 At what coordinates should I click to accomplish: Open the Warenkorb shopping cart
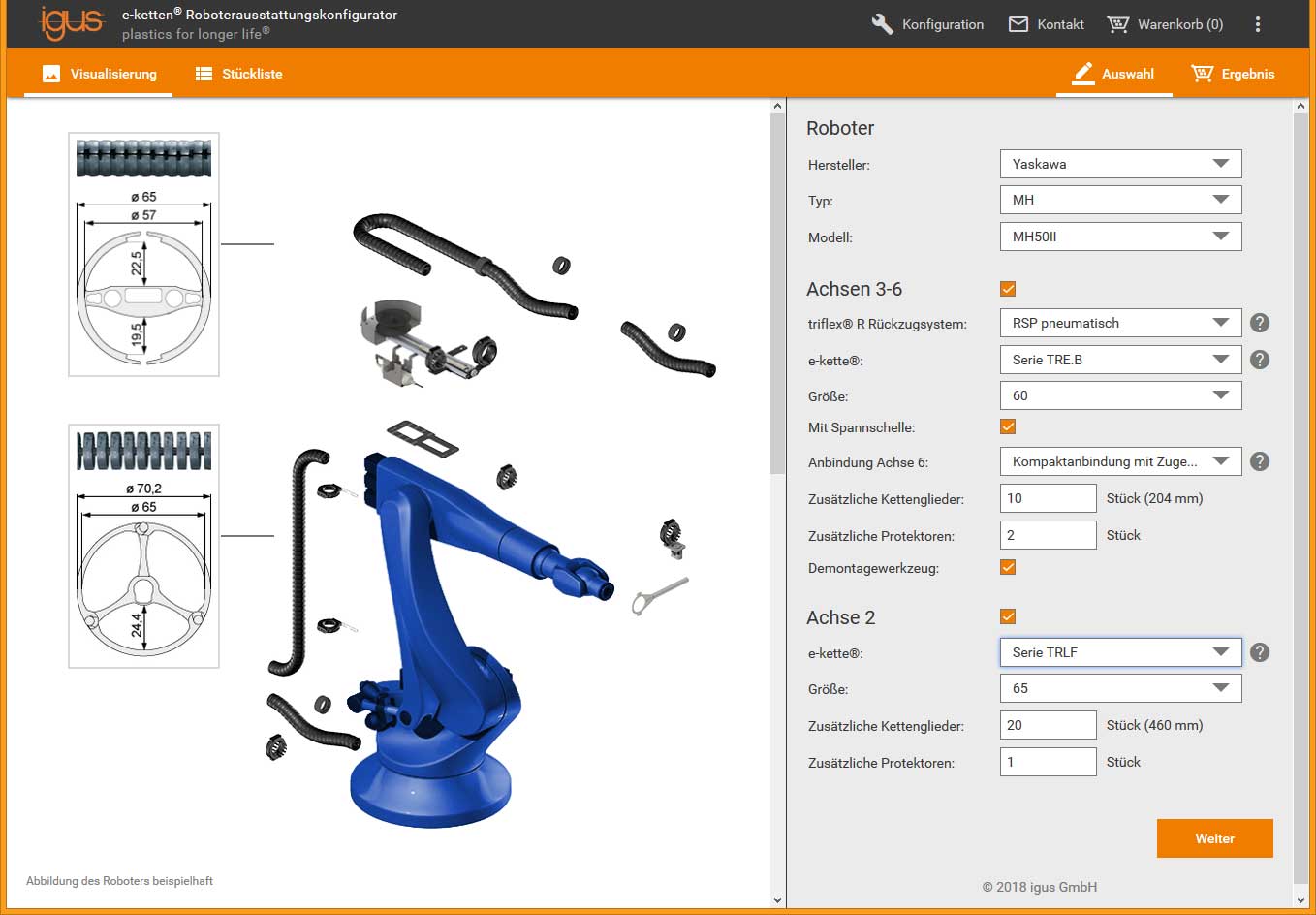[x=1165, y=24]
